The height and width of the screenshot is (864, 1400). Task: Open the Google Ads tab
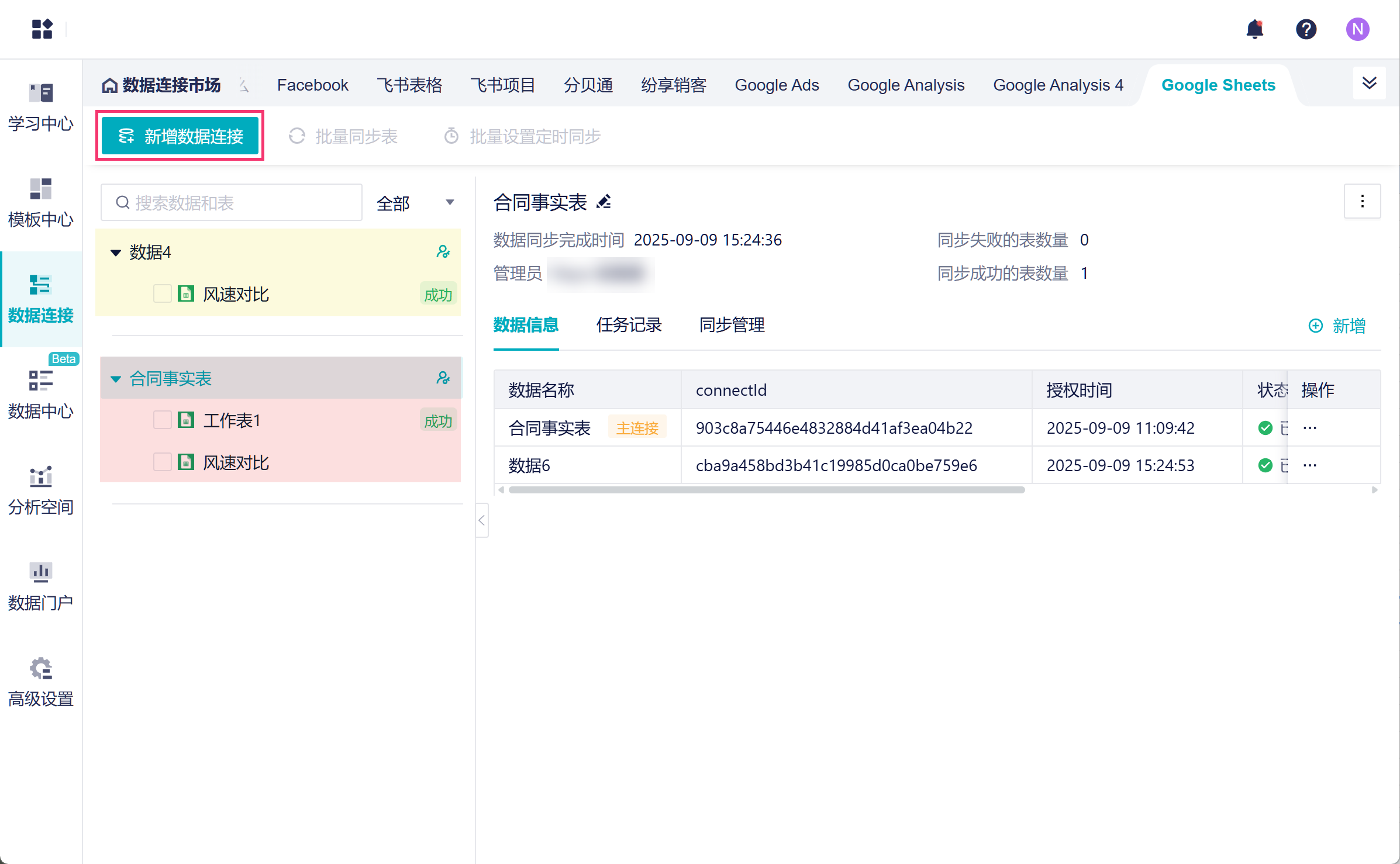(777, 85)
